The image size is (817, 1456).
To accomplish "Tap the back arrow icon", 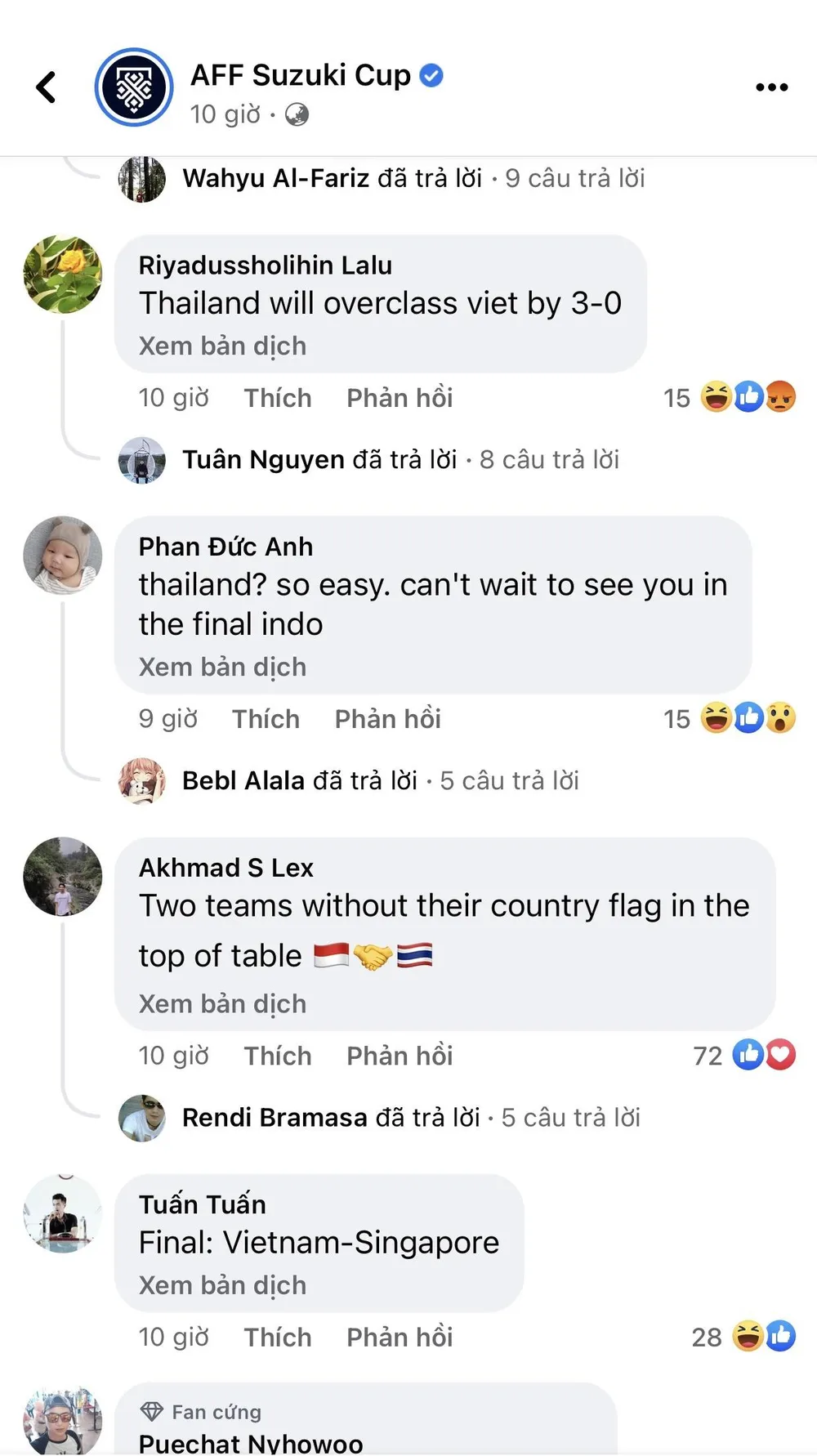I will [x=47, y=87].
